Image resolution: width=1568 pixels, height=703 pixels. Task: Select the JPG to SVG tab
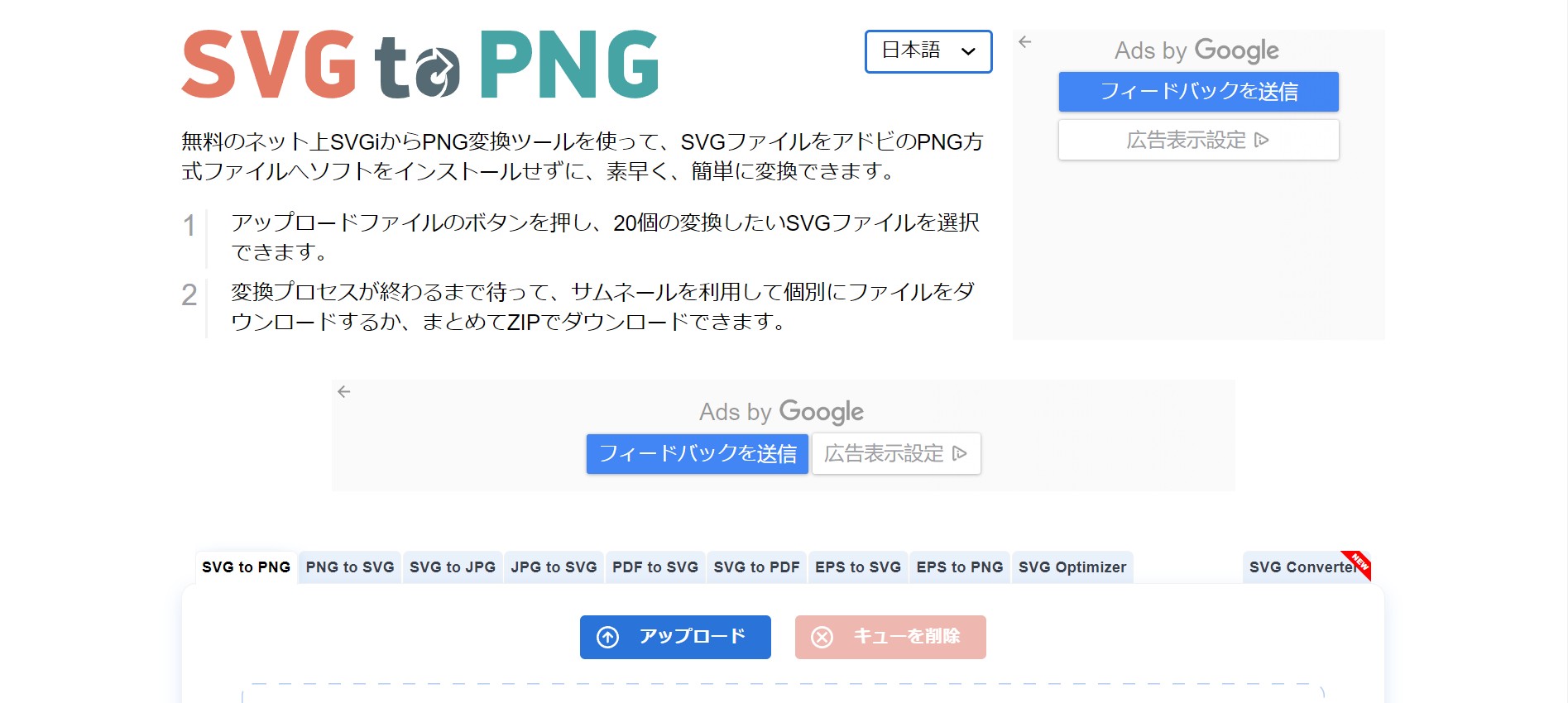[553, 567]
